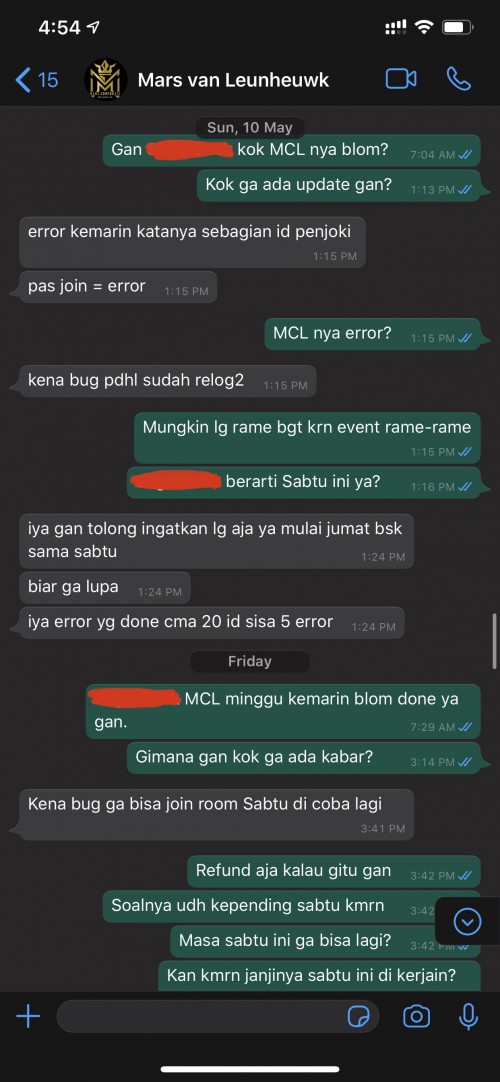Launch the camera from the input bar
This screenshot has width=500, height=1082.
(x=416, y=1016)
